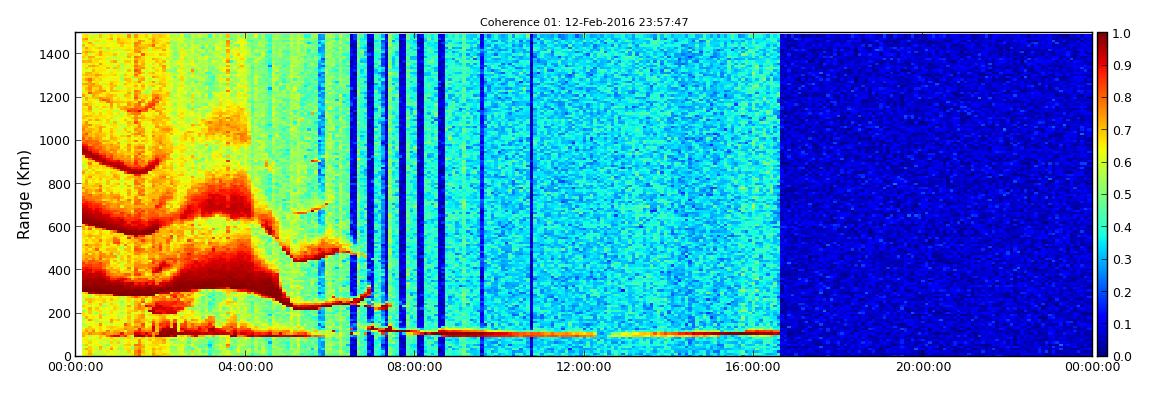Click the 400 tick label on the range axis
This screenshot has height=407, width=1150.
[59, 271]
